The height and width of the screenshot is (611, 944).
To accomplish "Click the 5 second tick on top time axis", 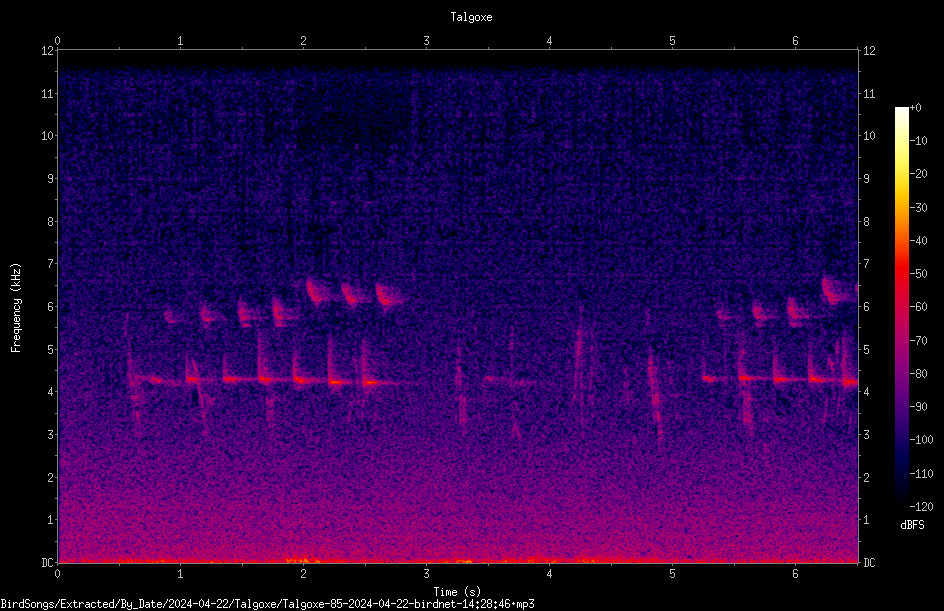I will point(672,41).
